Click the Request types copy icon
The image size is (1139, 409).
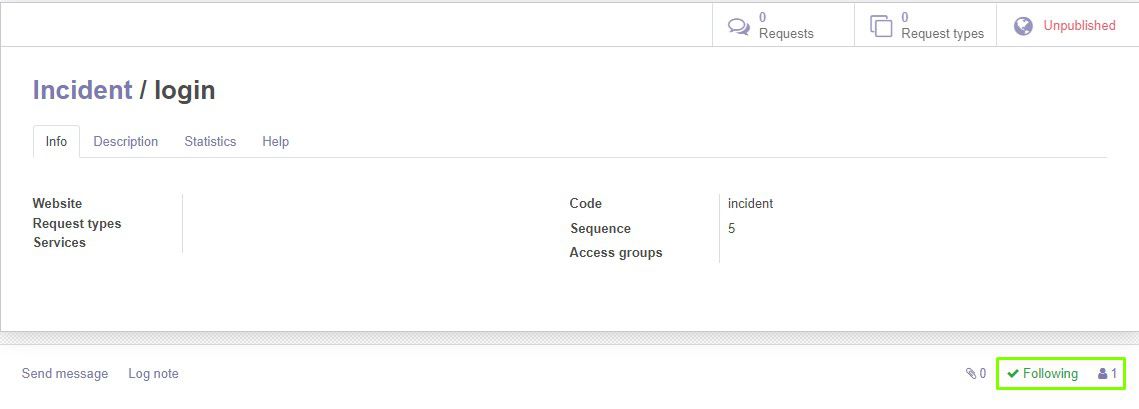880,26
